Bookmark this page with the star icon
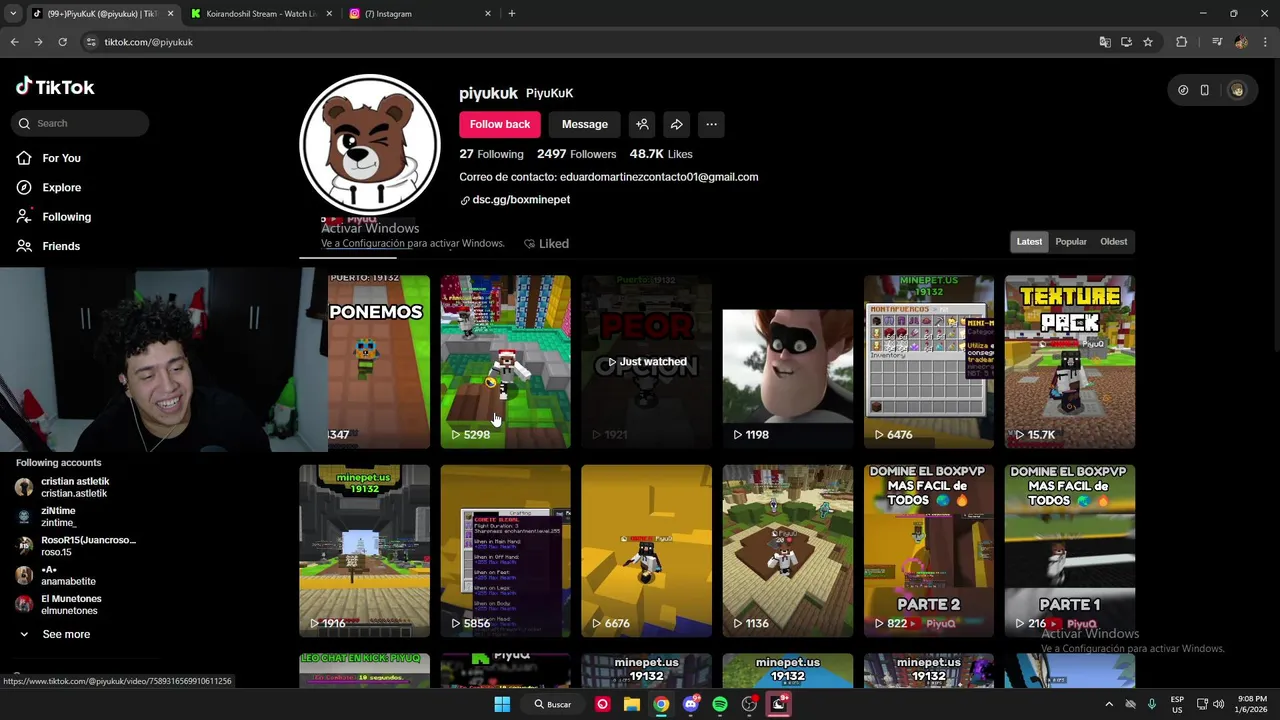Image resolution: width=1280 pixels, height=720 pixels. coord(1148,42)
